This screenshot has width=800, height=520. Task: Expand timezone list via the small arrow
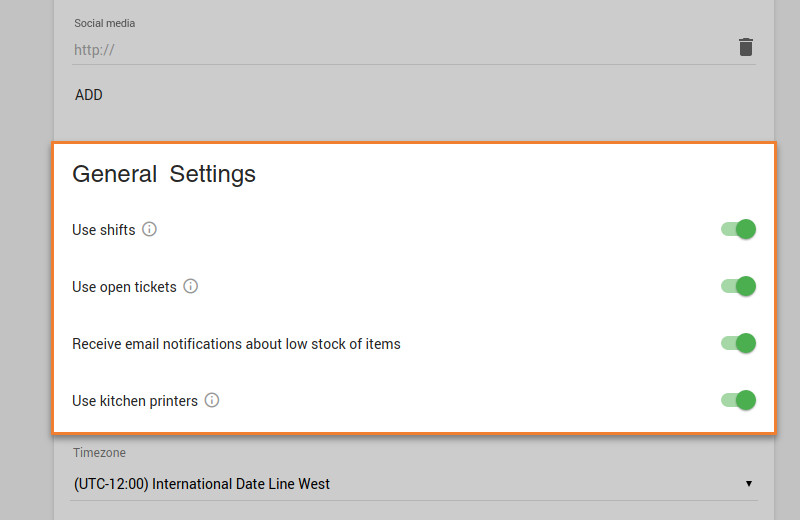tap(748, 484)
